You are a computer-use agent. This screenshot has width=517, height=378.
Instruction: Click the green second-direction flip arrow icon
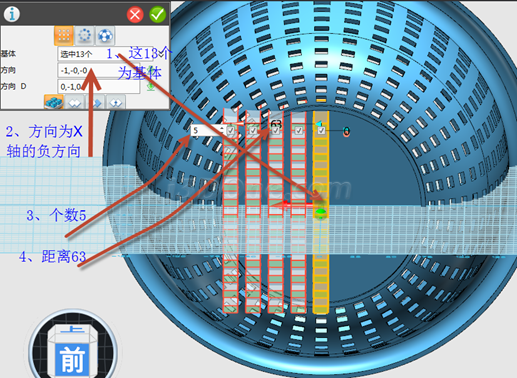[151, 87]
